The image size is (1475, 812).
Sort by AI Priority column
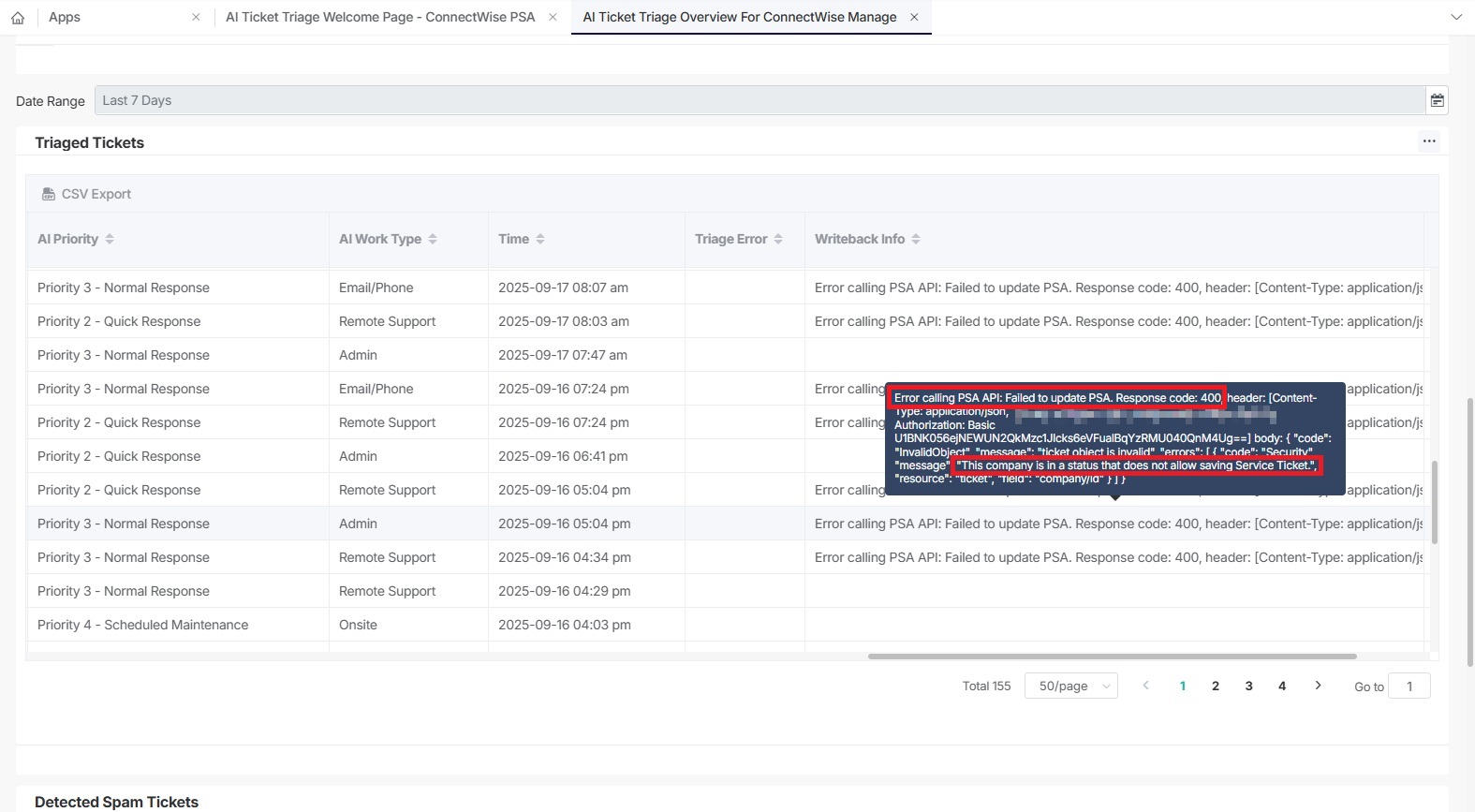109,239
